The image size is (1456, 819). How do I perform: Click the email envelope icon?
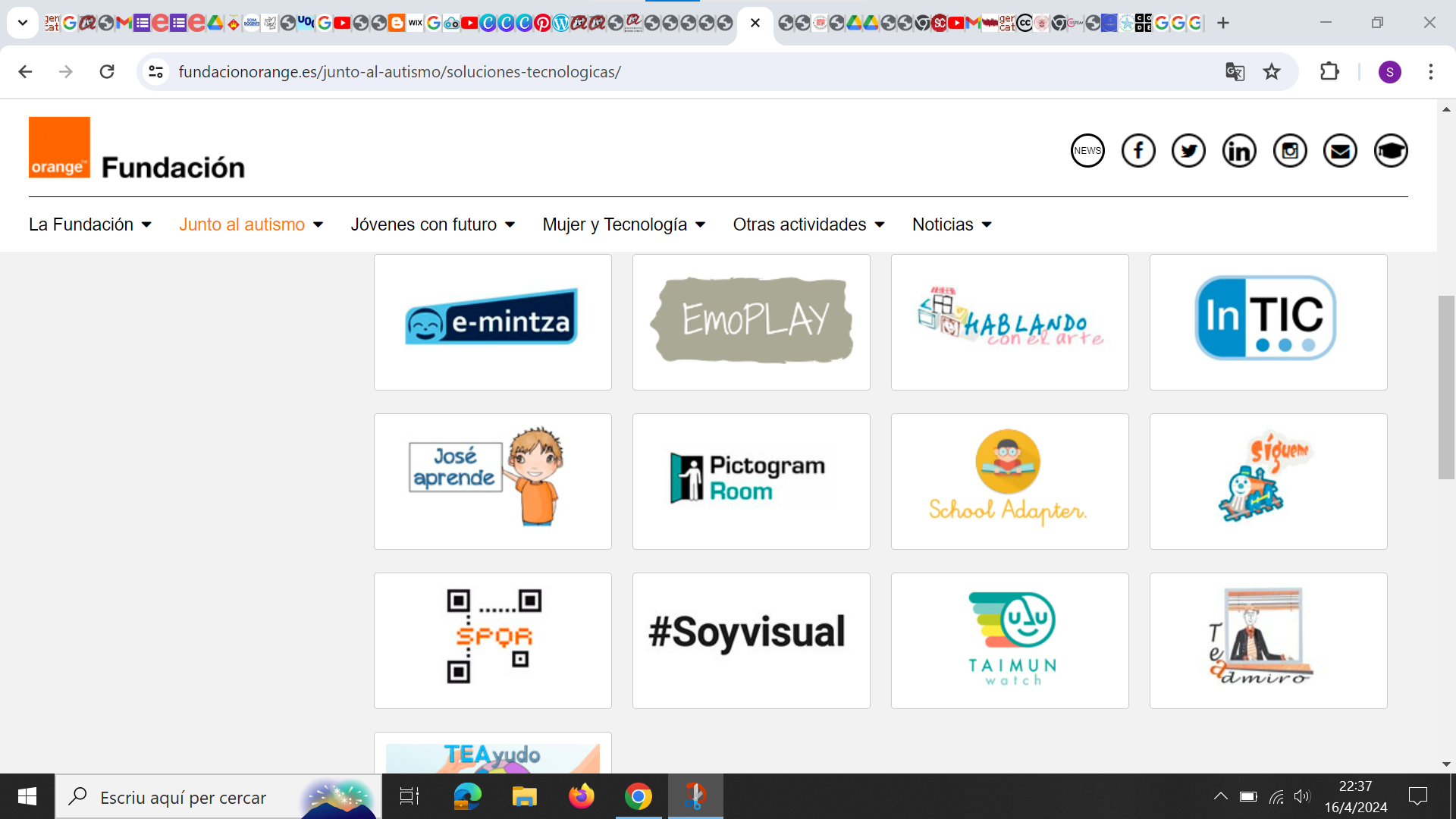point(1340,151)
